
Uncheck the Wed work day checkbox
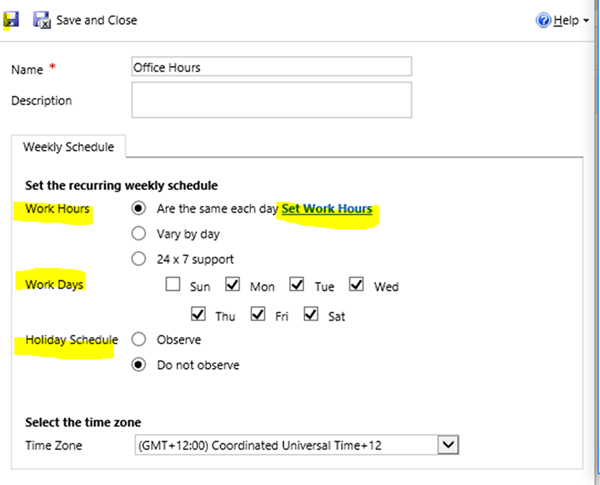[357, 286]
